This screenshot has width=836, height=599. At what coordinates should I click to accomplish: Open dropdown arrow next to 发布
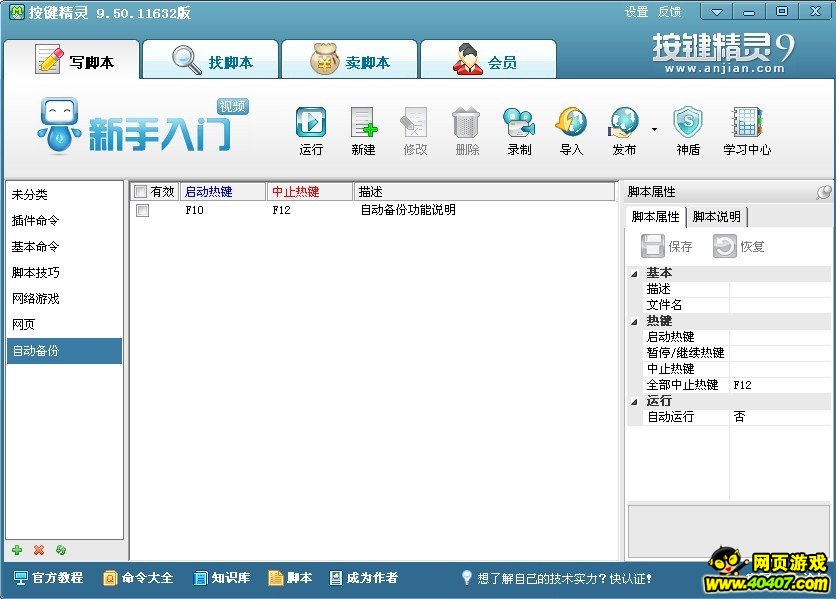654,129
